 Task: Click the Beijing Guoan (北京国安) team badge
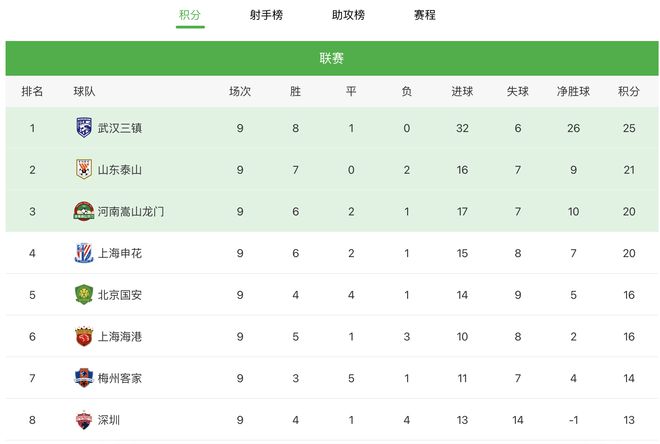coord(84,294)
